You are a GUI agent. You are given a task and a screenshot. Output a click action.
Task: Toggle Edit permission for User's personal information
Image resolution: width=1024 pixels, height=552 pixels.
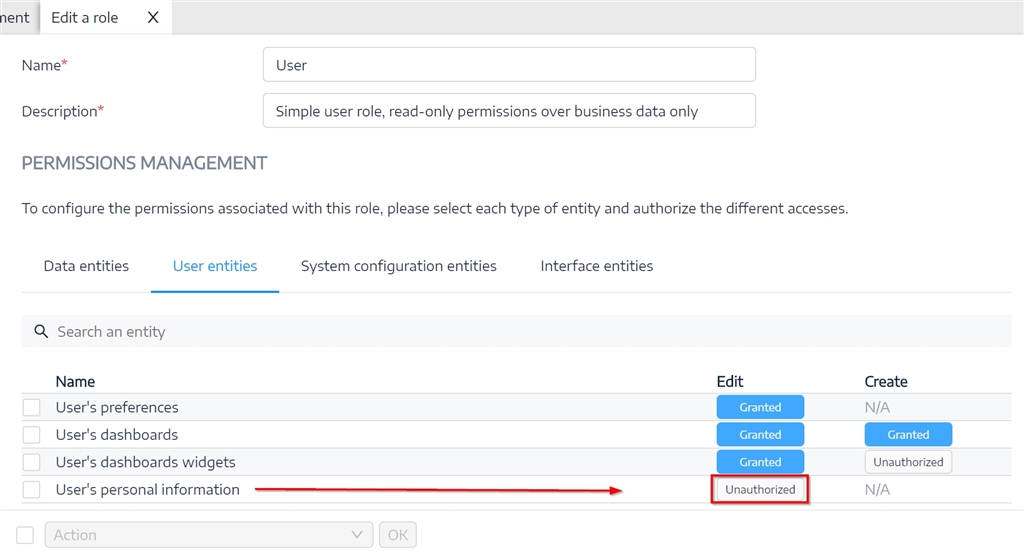click(x=760, y=489)
